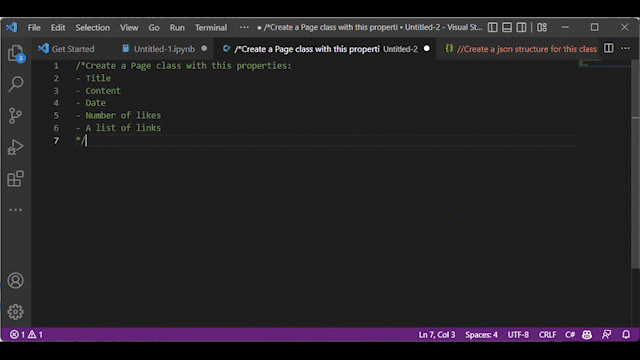The width and height of the screenshot is (640, 360).
Task: Open the Edit menu
Action: point(58,27)
